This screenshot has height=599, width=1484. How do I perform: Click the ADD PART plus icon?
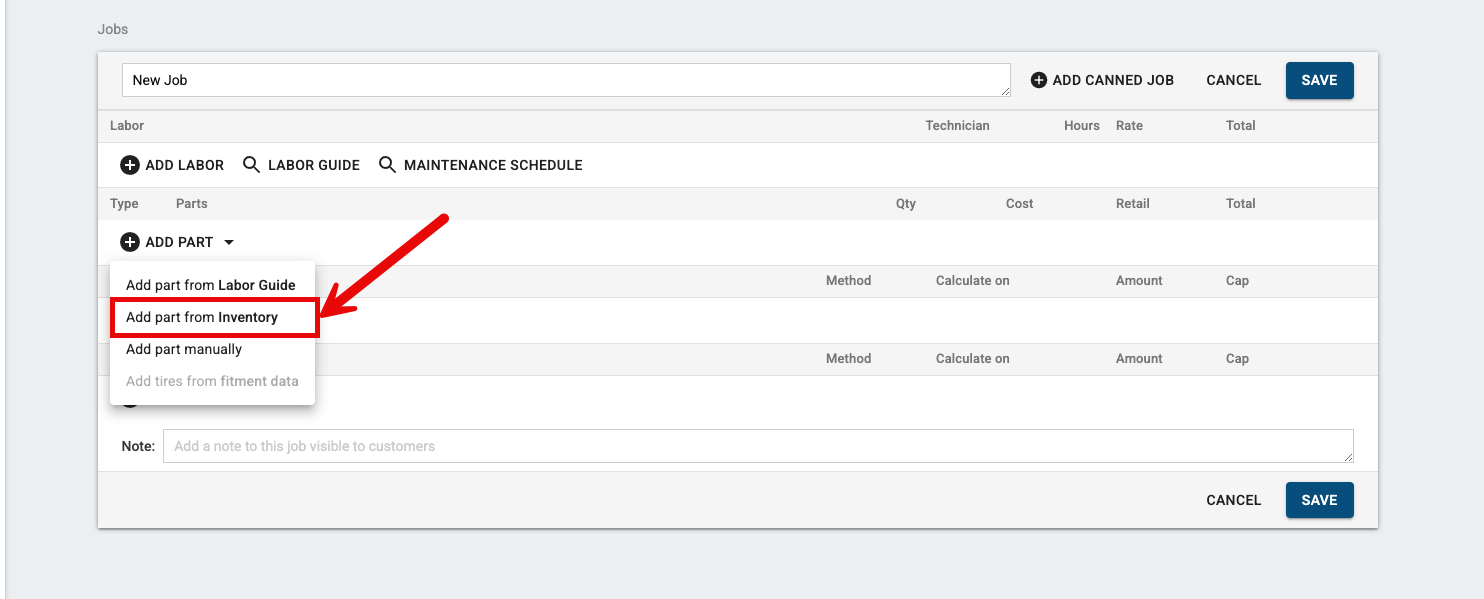pyautogui.click(x=130, y=242)
